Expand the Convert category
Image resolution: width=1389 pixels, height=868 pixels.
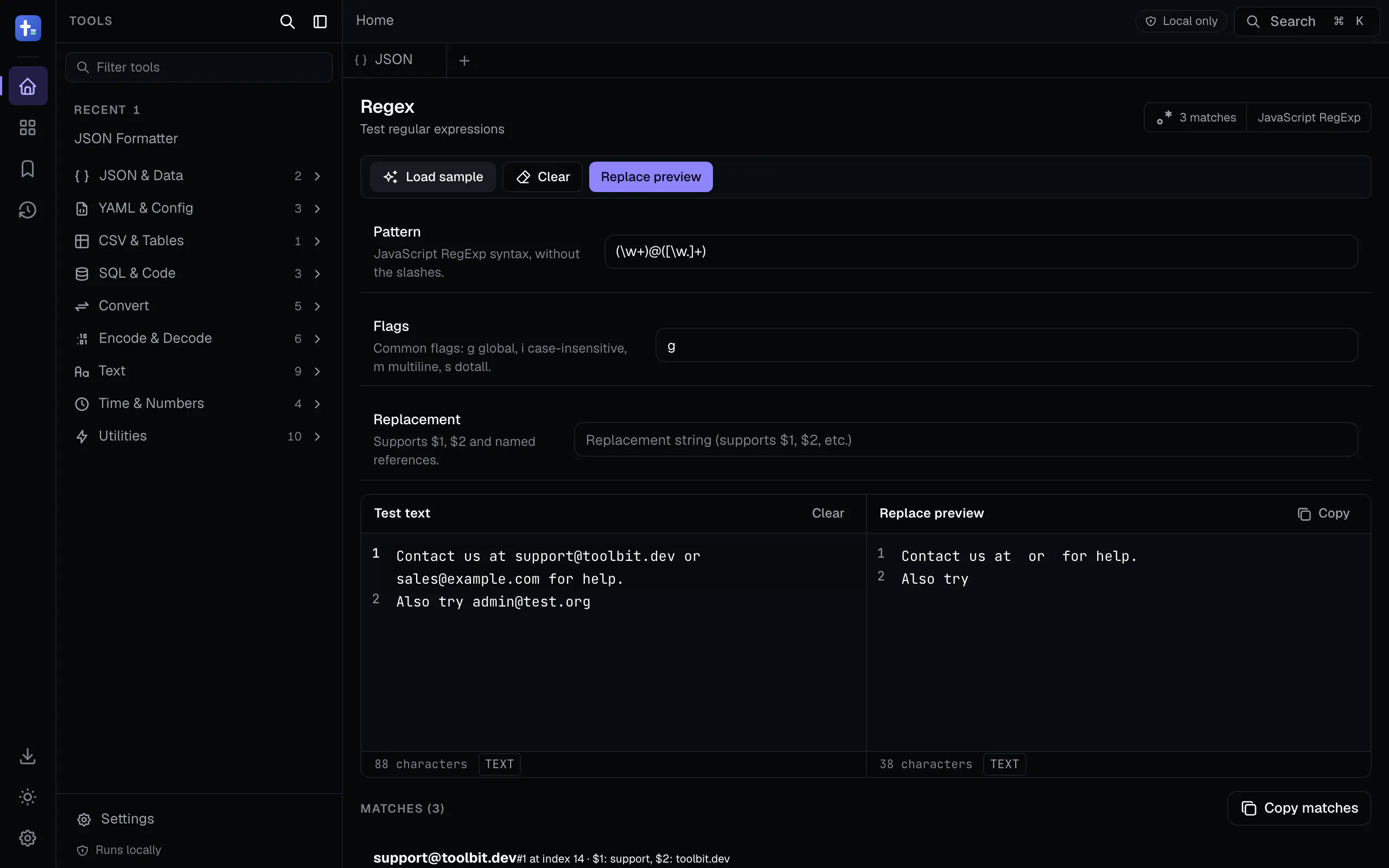199,306
